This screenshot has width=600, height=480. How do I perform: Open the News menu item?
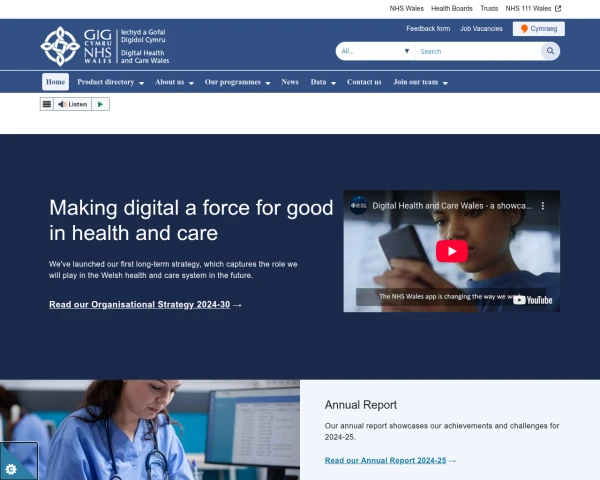pyautogui.click(x=290, y=82)
